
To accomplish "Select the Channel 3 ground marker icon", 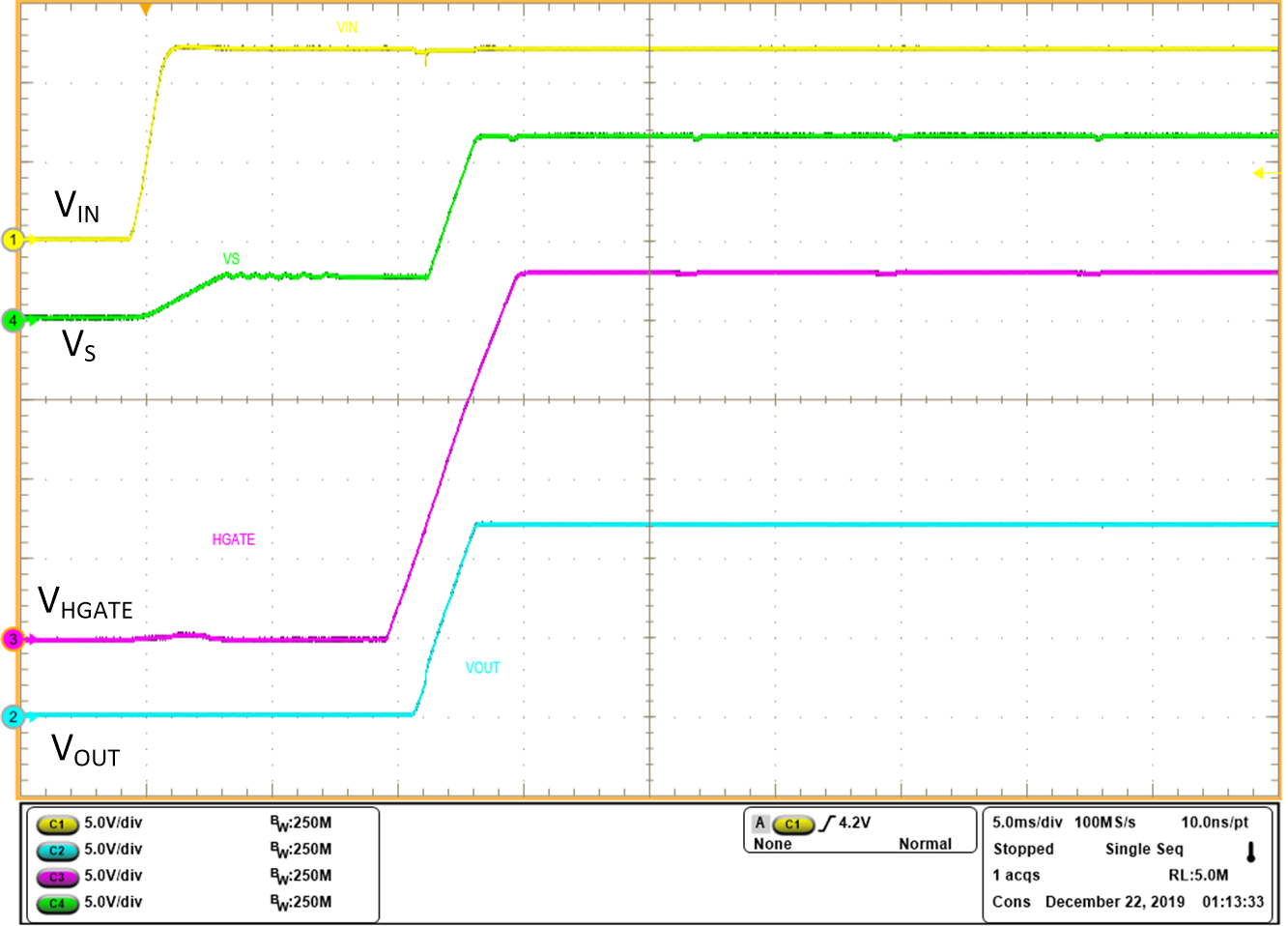I will pos(11,636).
